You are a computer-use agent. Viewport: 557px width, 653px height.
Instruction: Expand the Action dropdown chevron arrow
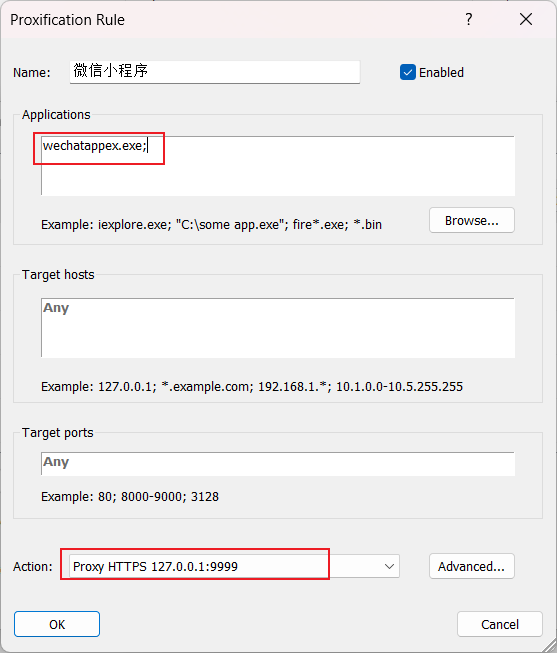pos(389,566)
